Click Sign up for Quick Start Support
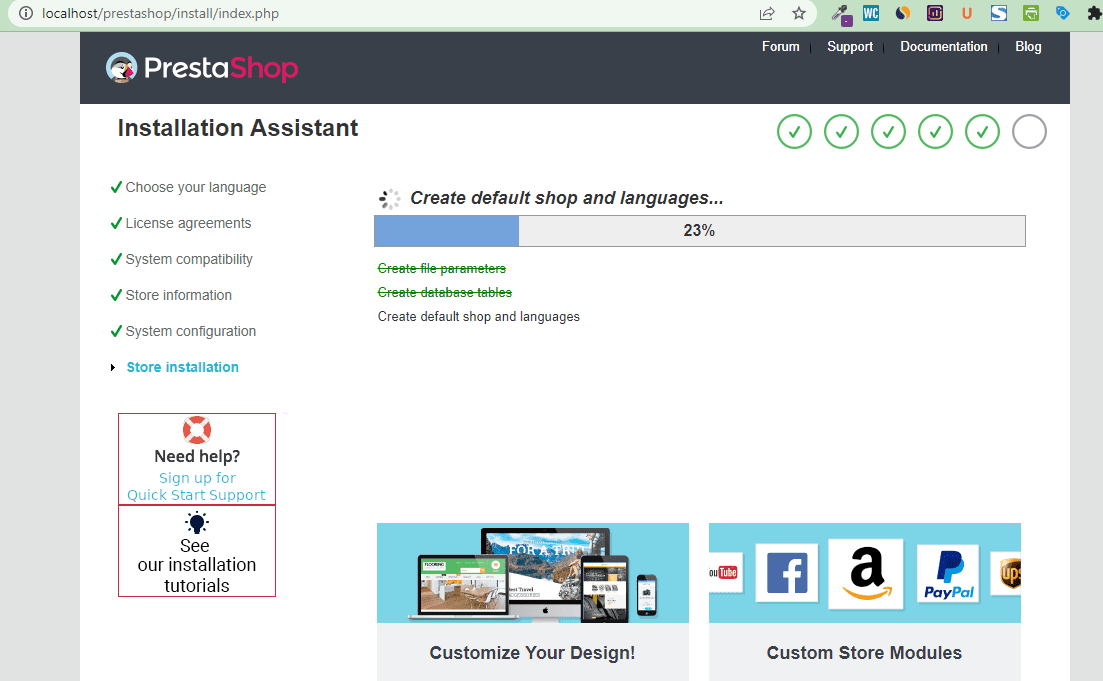Screen dimensions: 1103x681 tap(196, 486)
